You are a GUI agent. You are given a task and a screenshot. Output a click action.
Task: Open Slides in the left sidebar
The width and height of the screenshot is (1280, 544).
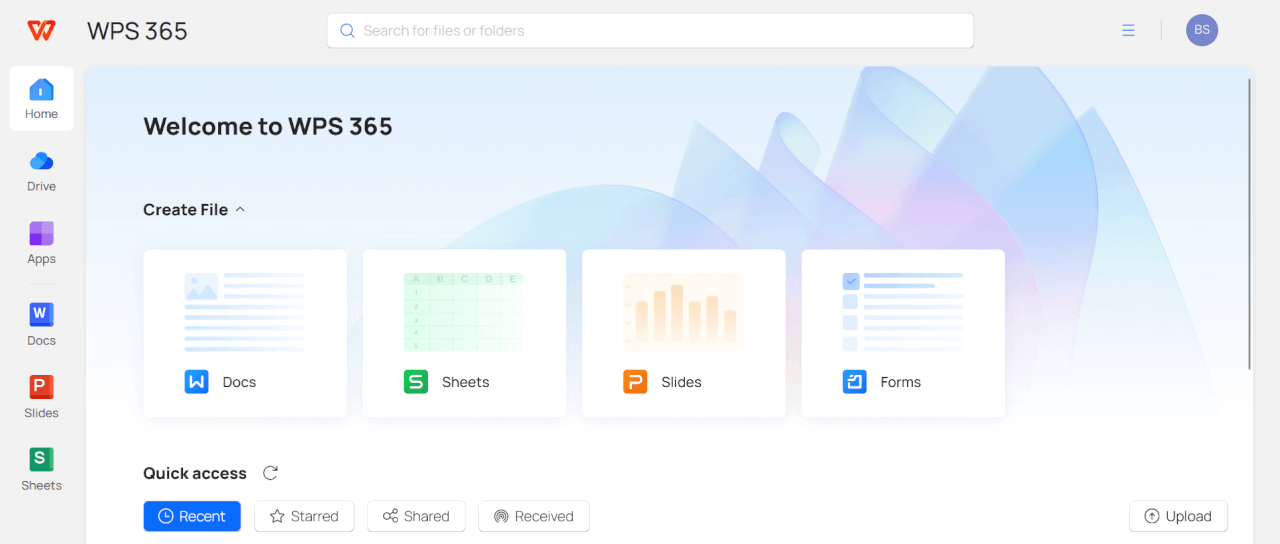(x=41, y=397)
